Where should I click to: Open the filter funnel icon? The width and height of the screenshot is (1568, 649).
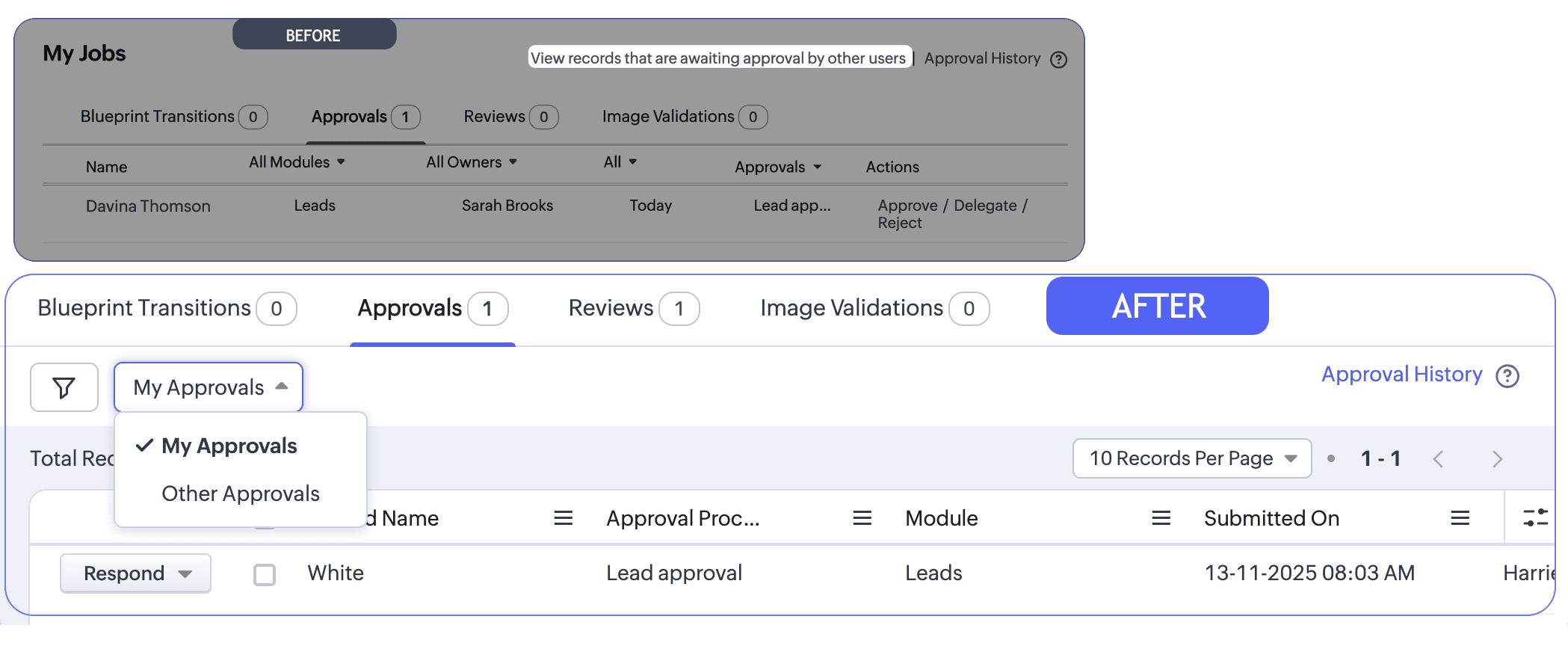64,387
